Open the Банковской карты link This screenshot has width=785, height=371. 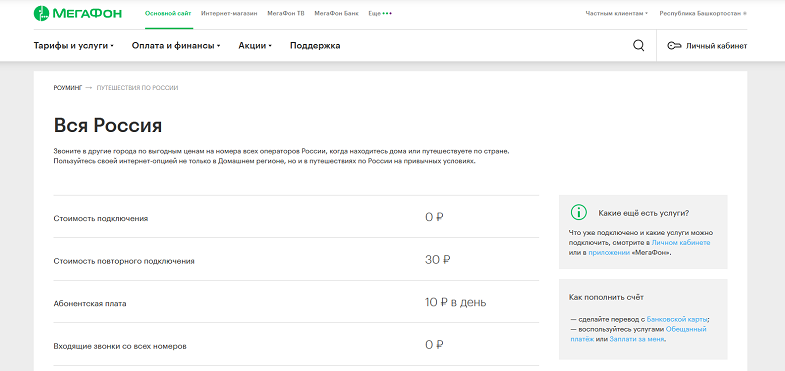pyautogui.click(x=677, y=319)
